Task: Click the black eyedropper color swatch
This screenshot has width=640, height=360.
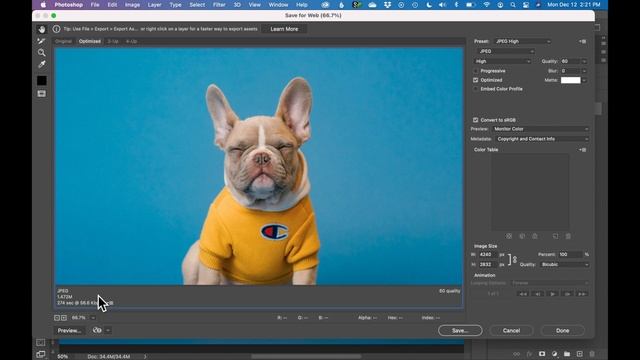Action: (x=42, y=81)
